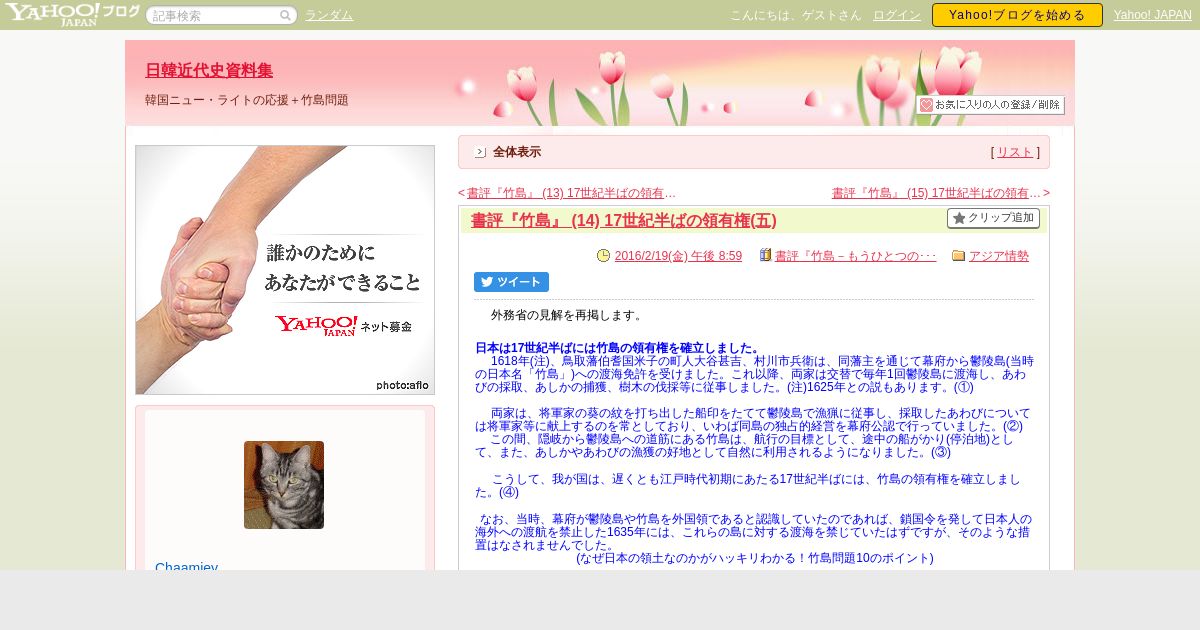Click the Yahoo ネット募金 handshake banner

pos(285,270)
